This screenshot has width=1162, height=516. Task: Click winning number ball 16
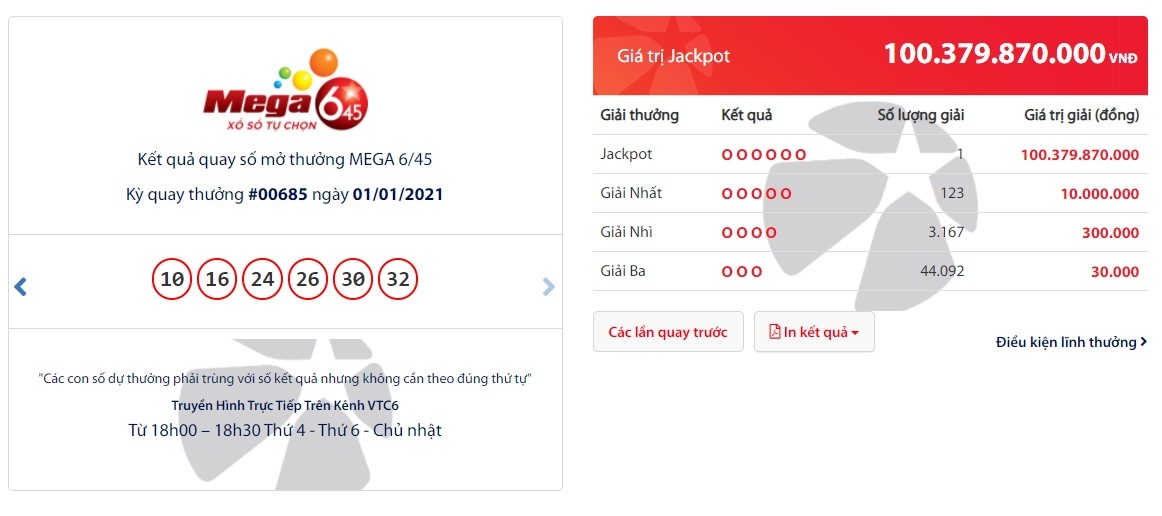[x=217, y=280]
